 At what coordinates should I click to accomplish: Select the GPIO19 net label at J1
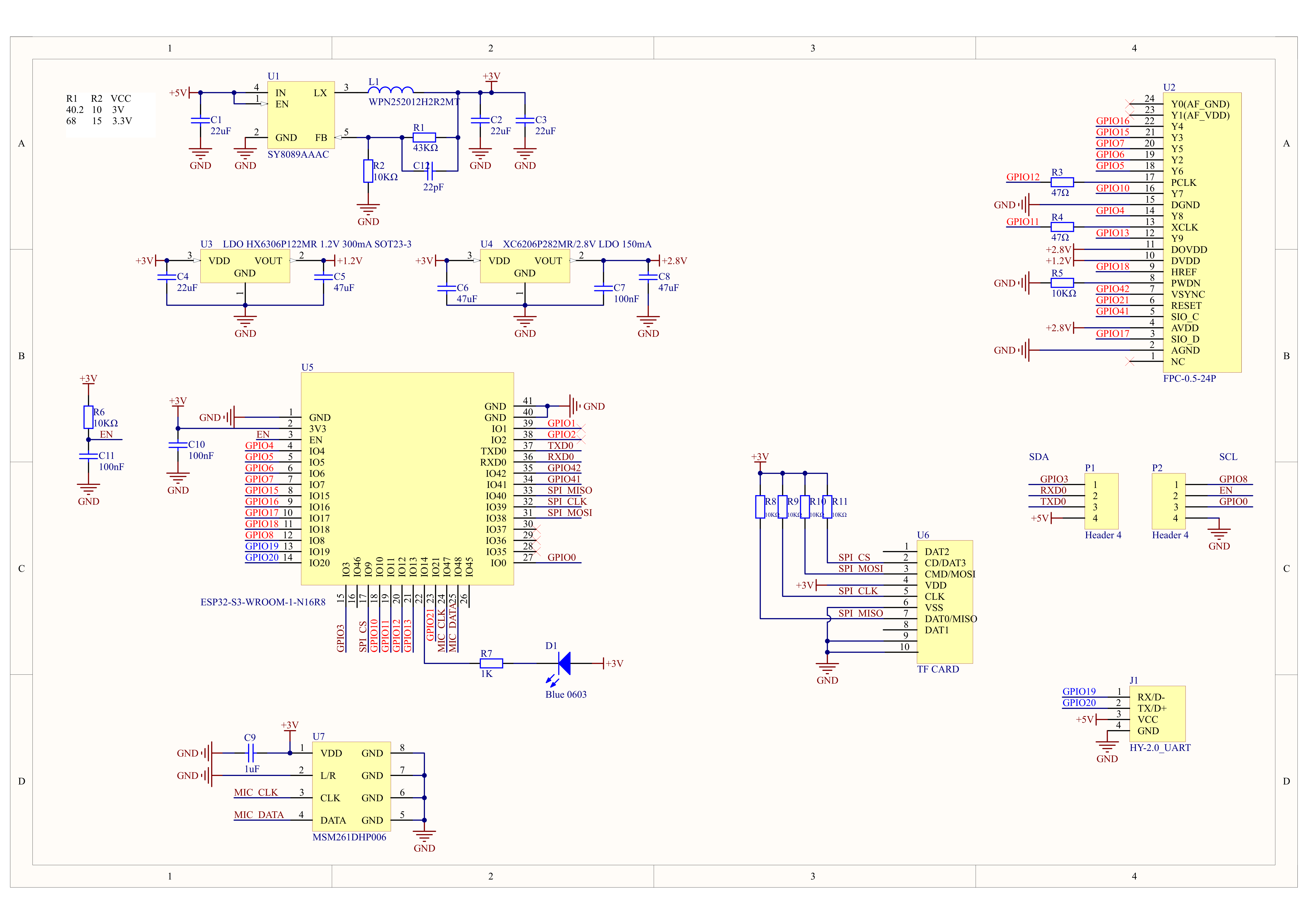pos(1079,692)
